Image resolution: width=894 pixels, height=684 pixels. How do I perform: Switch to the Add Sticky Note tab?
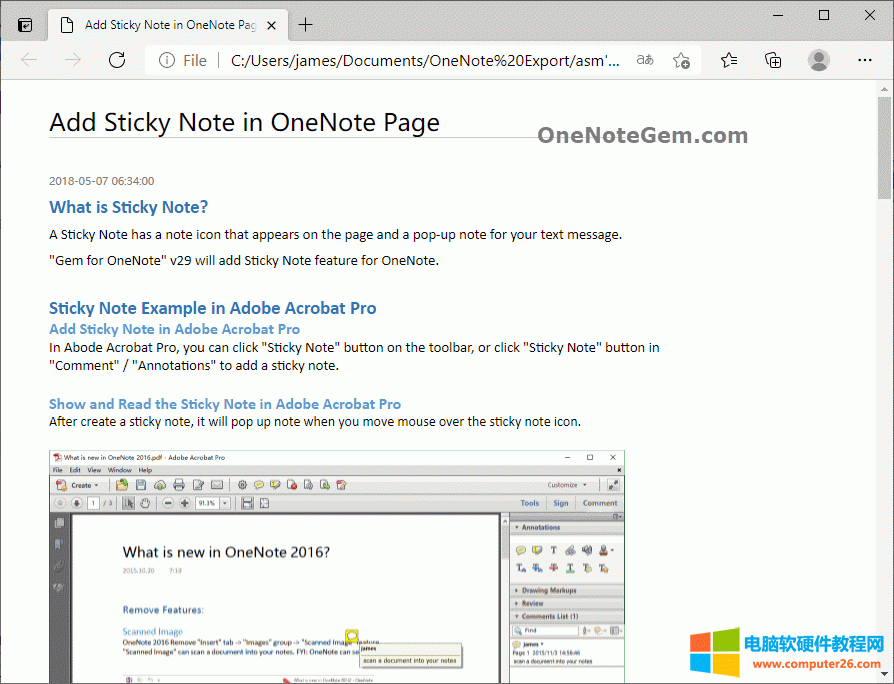(x=160, y=25)
